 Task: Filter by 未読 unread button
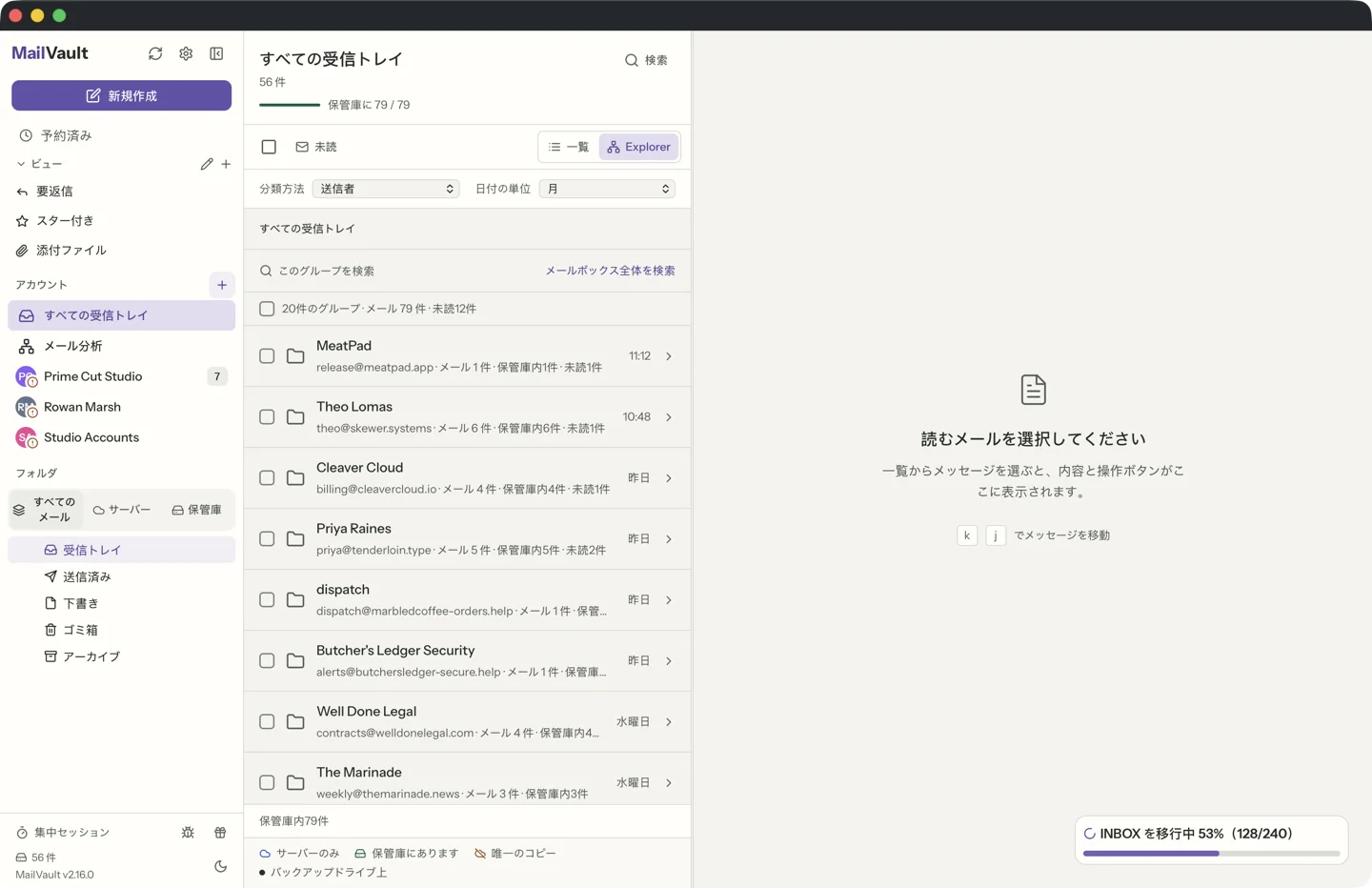tap(316, 147)
